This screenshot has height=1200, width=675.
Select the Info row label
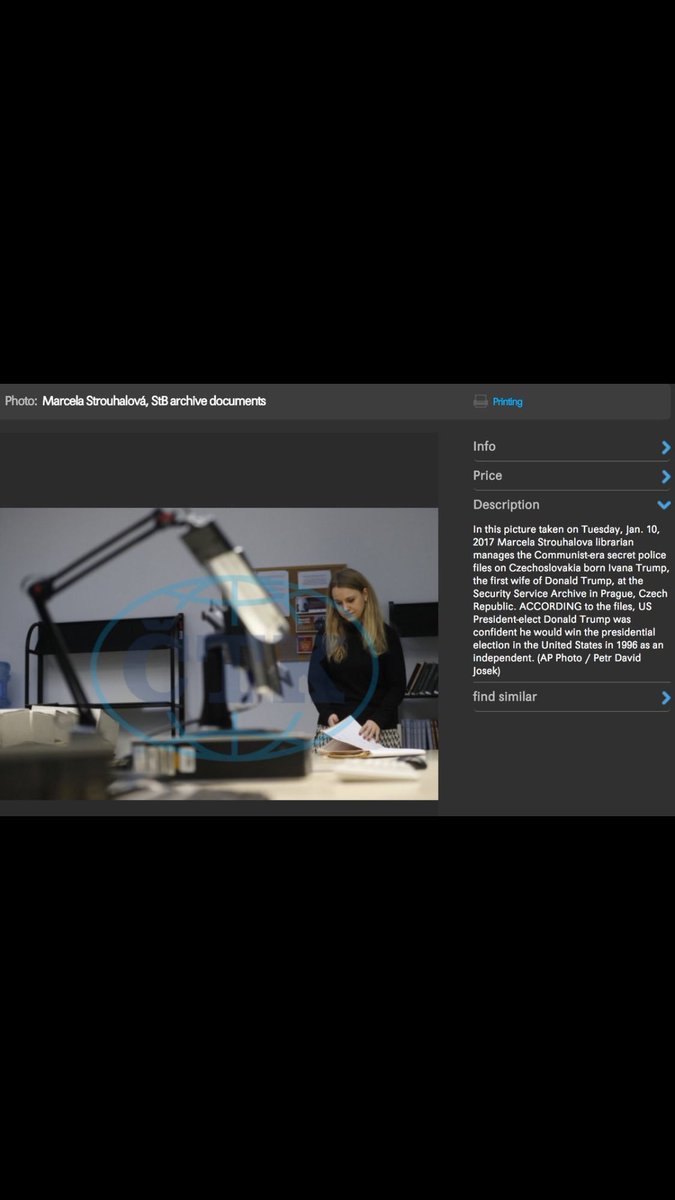pyautogui.click(x=484, y=447)
